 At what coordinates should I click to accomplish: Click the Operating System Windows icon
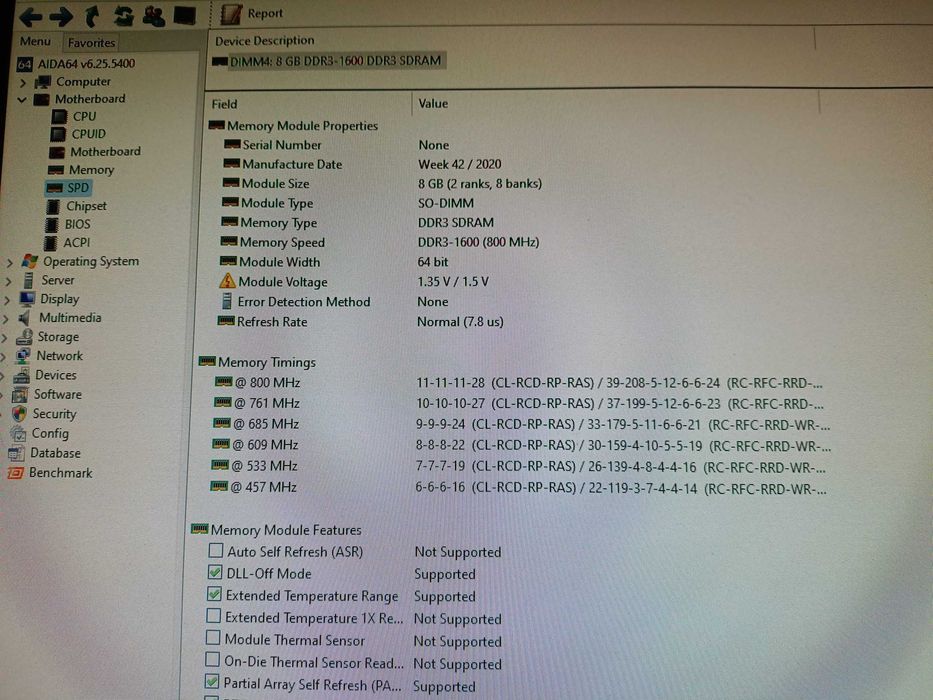pos(30,261)
